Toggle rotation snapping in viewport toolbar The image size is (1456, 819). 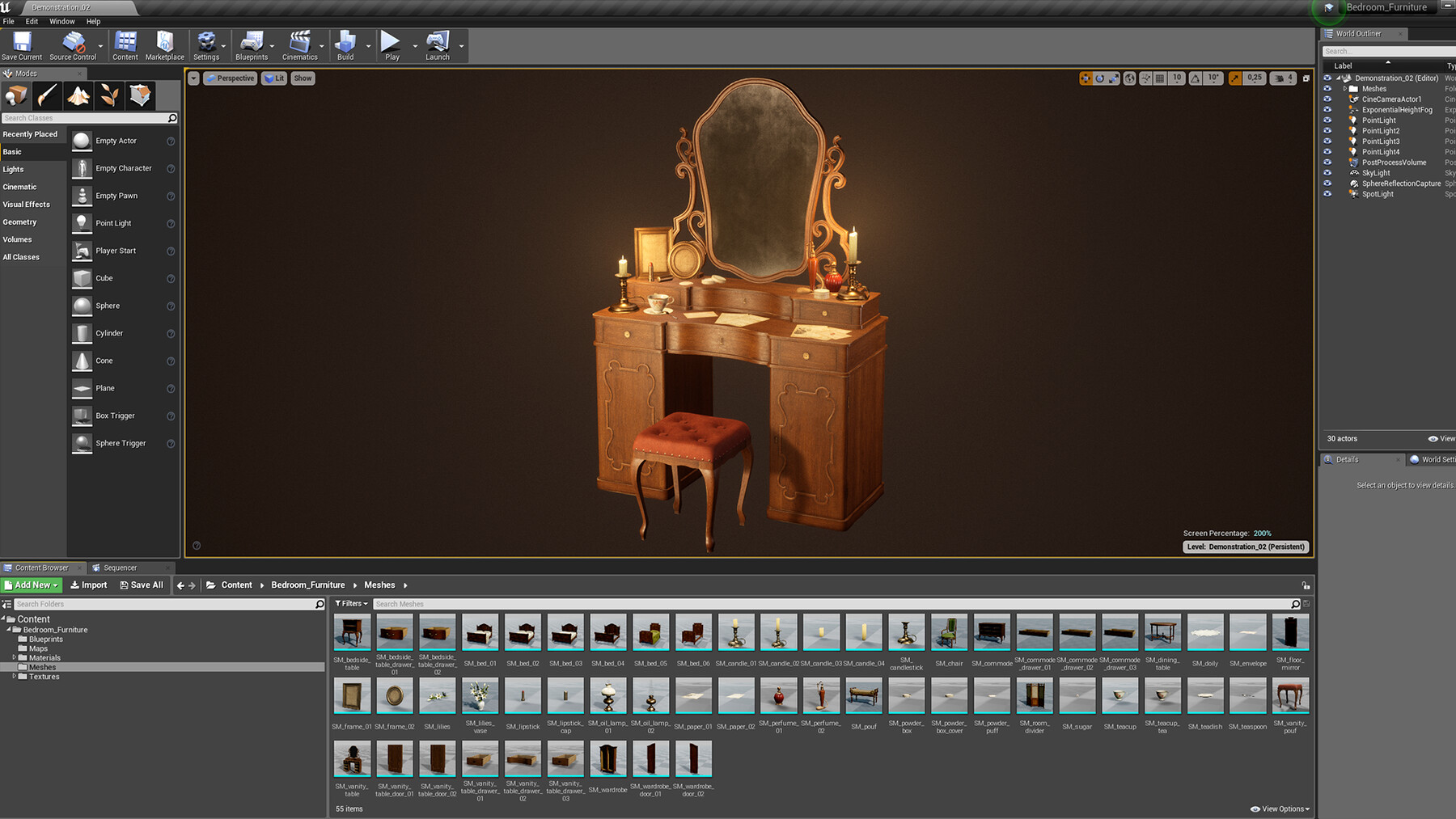(x=1196, y=78)
